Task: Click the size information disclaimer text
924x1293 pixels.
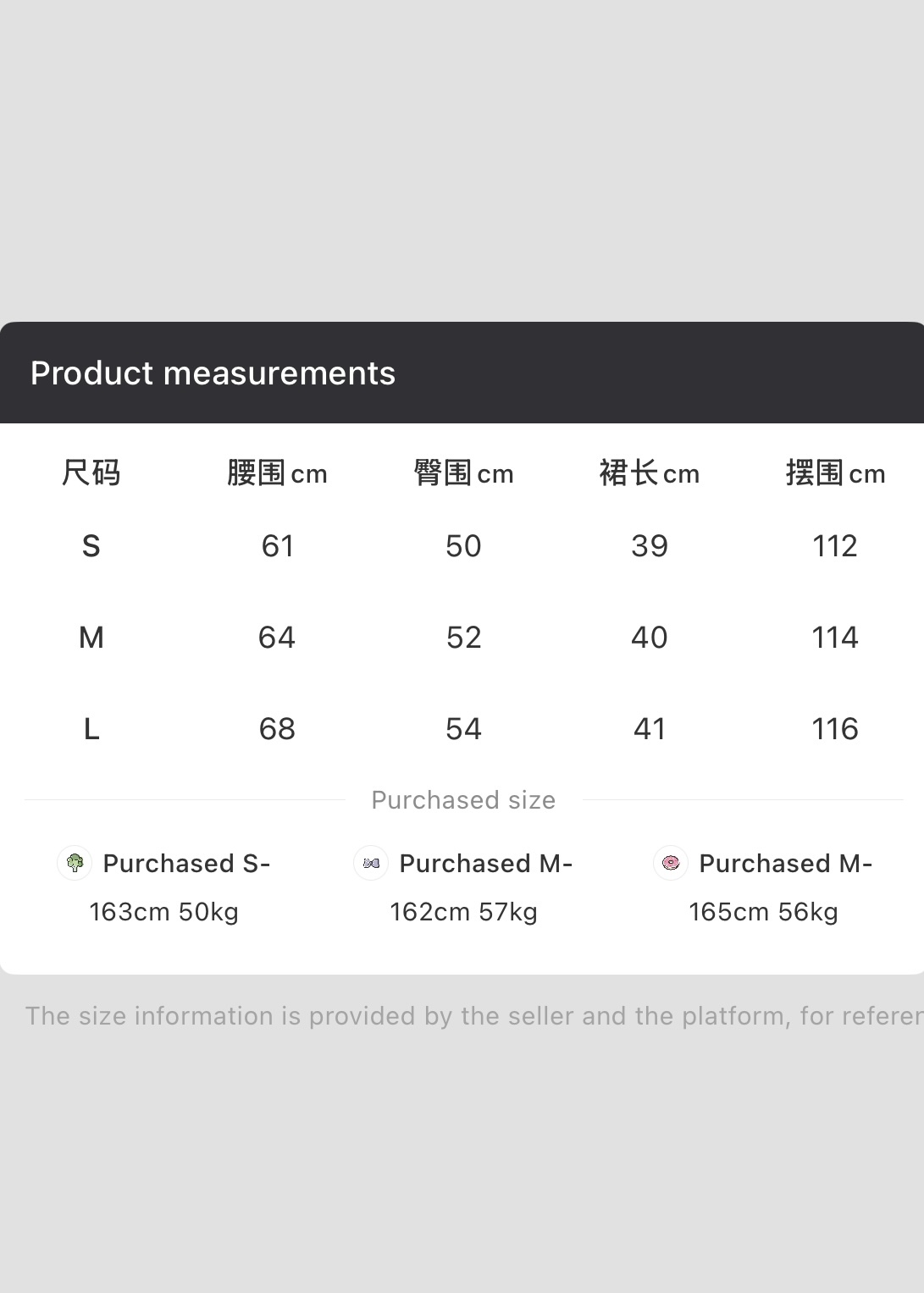Action: coord(474,1015)
